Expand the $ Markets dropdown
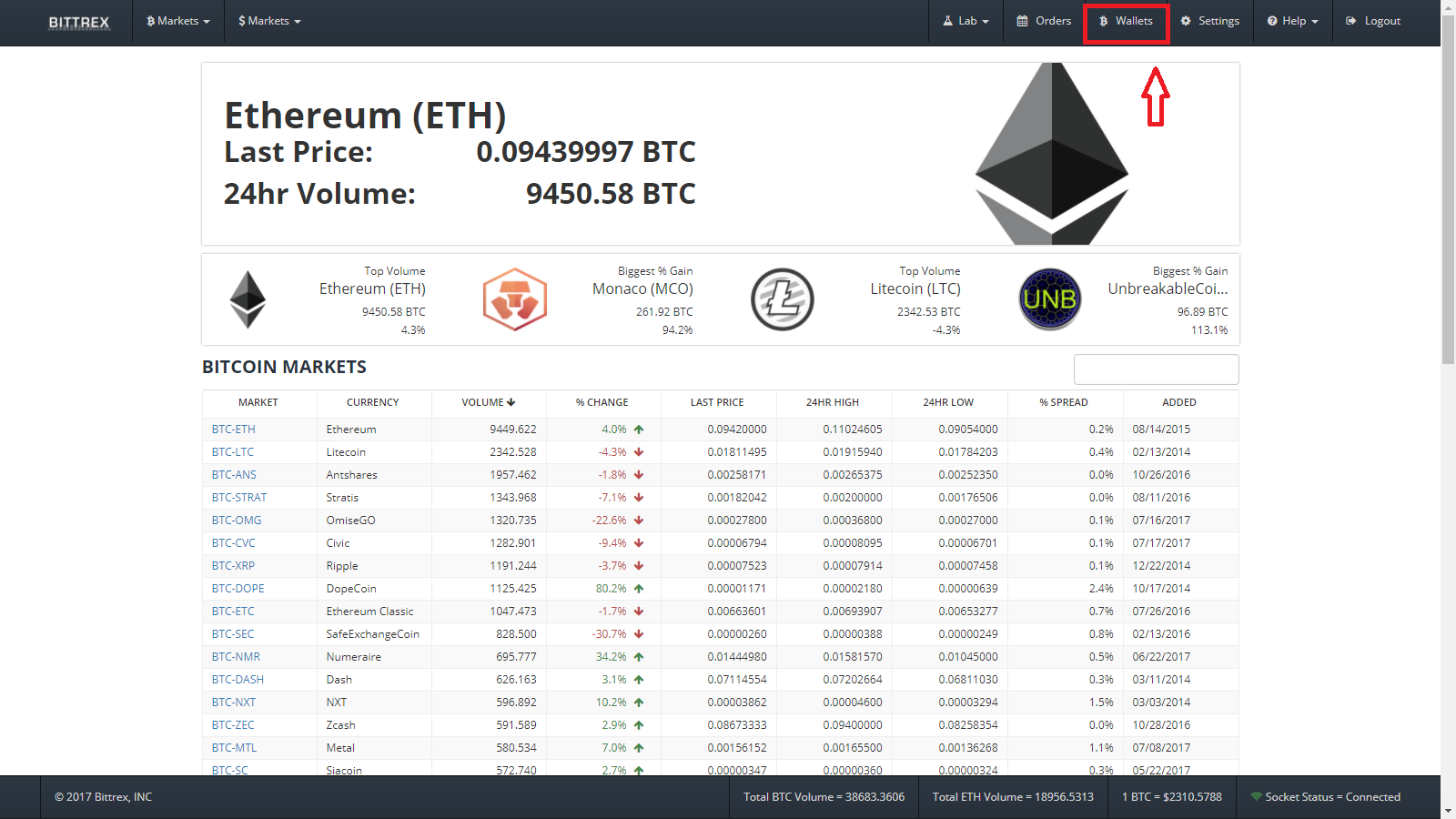The width and height of the screenshot is (1456, 819). 268,21
